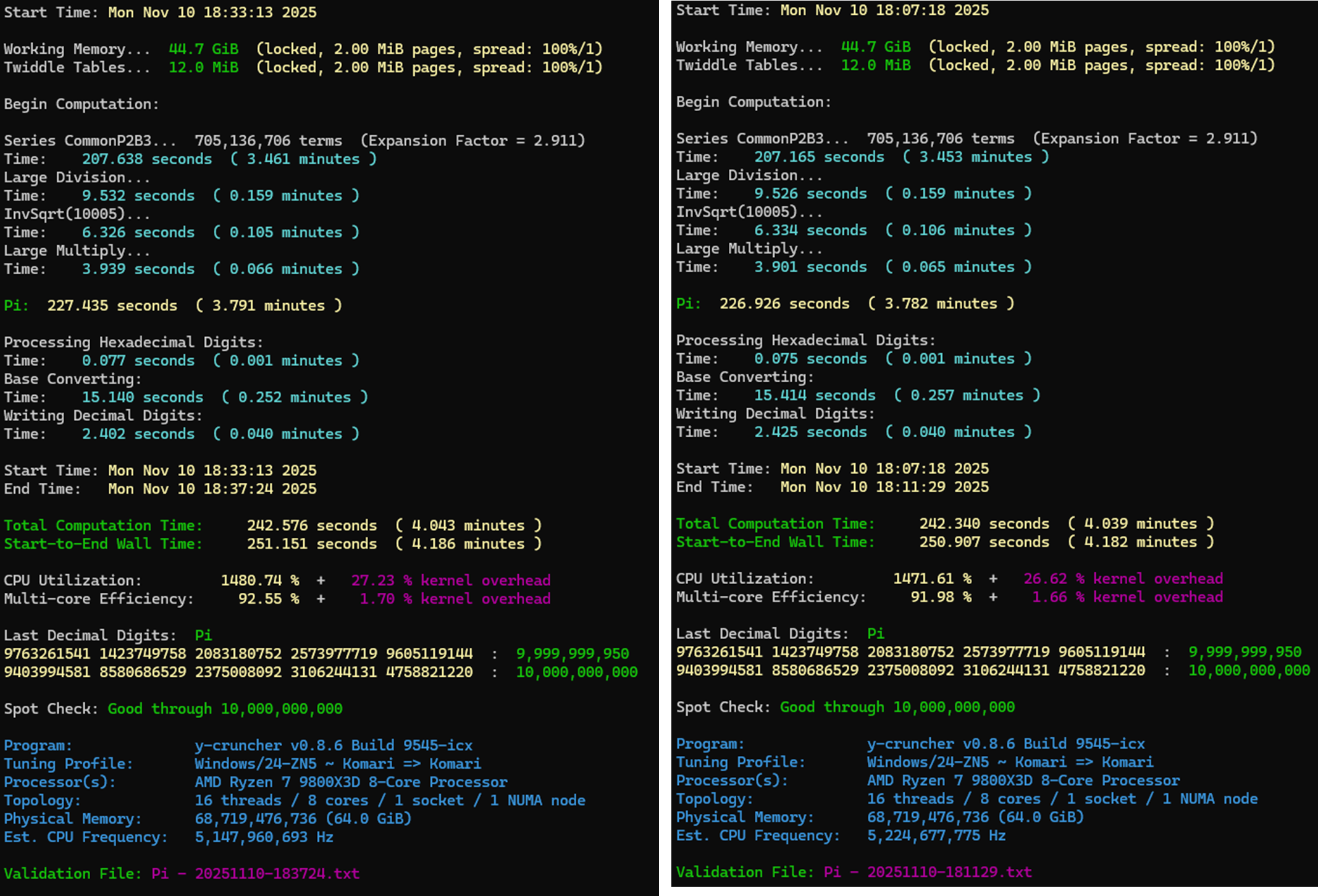
Task: Click left Est. CPU Frequency 5,147,960,693 Hz
Action: 264,837
